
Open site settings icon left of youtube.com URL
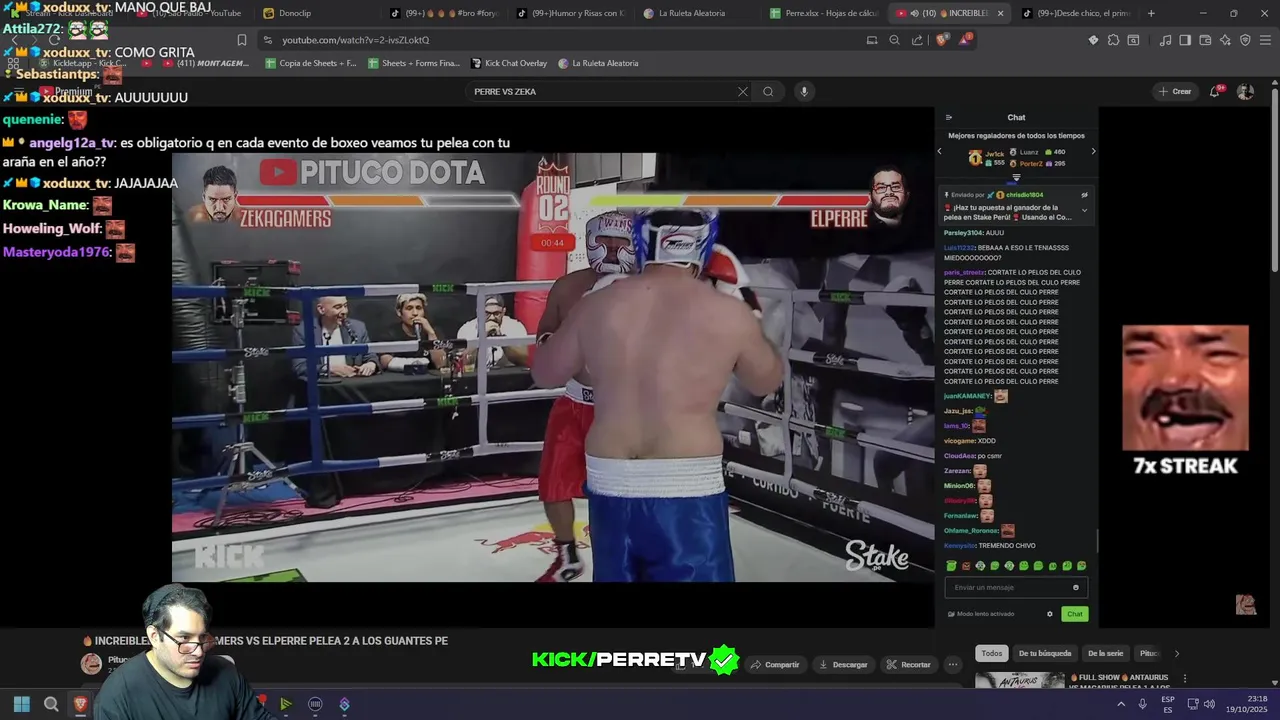(x=267, y=40)
